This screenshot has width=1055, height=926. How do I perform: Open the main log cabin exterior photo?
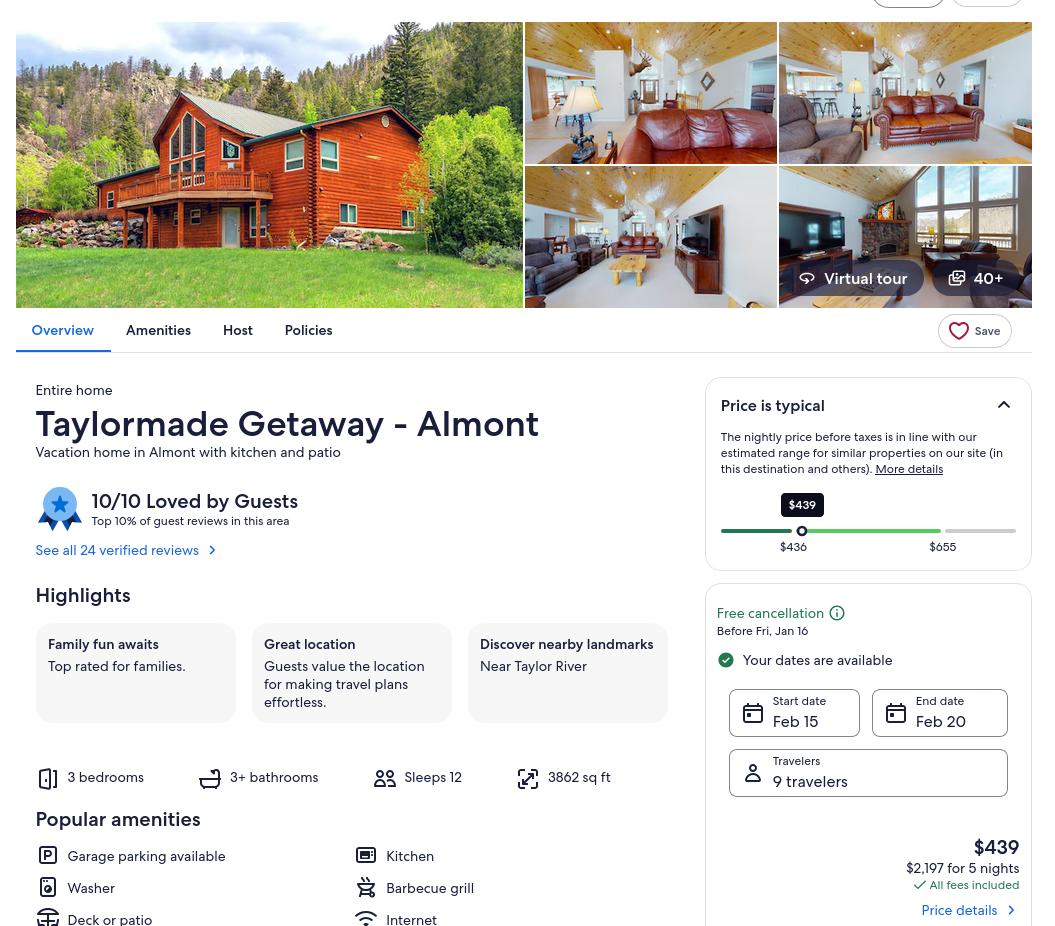269,165
